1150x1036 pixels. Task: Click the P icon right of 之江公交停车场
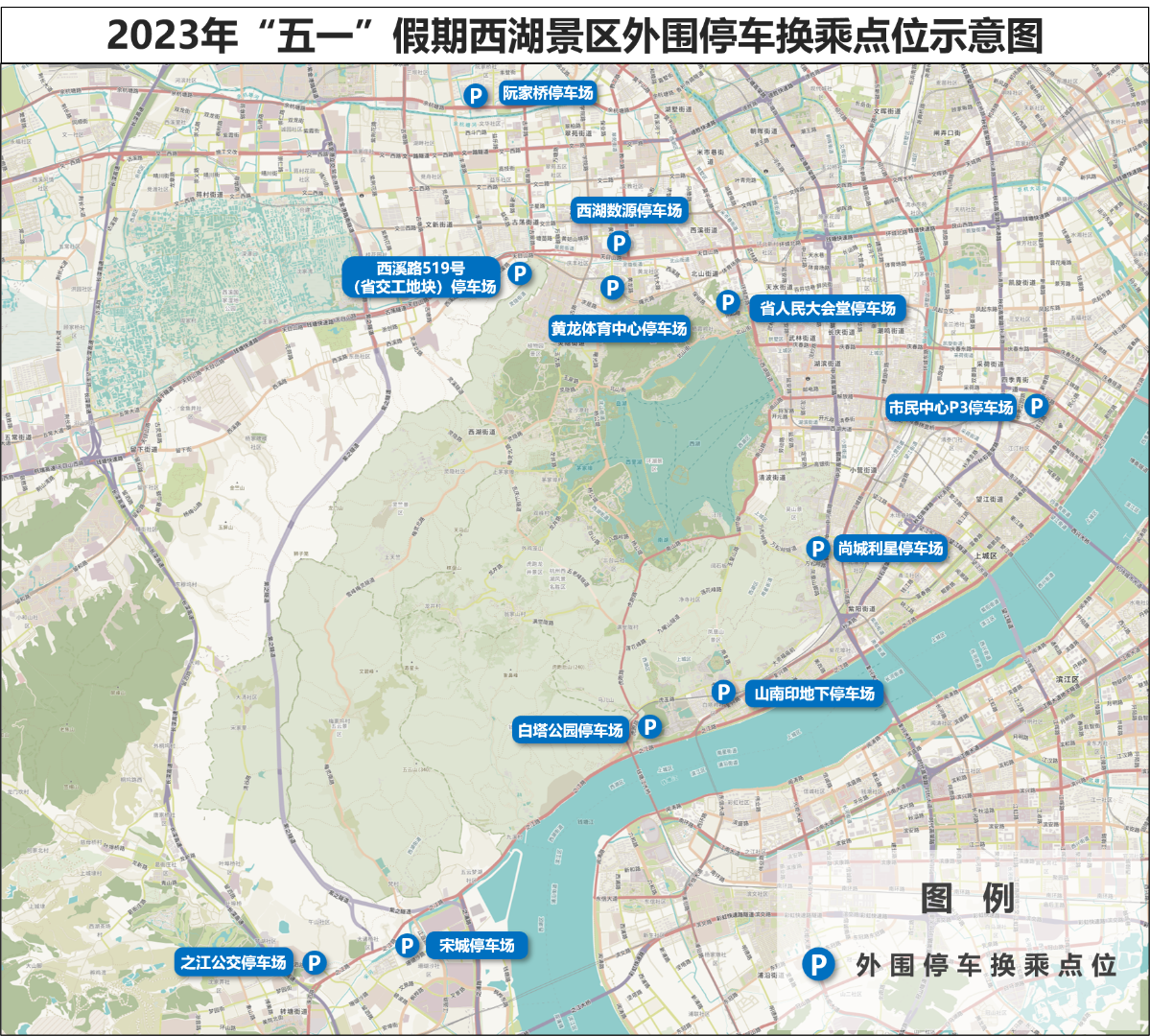(314, 962)
